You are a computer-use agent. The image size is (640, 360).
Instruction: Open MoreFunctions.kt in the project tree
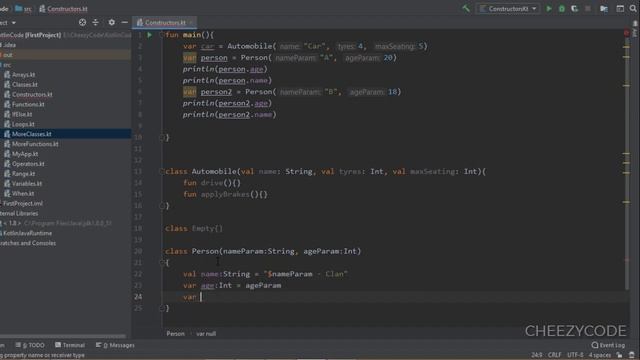[x=35, y=144]
